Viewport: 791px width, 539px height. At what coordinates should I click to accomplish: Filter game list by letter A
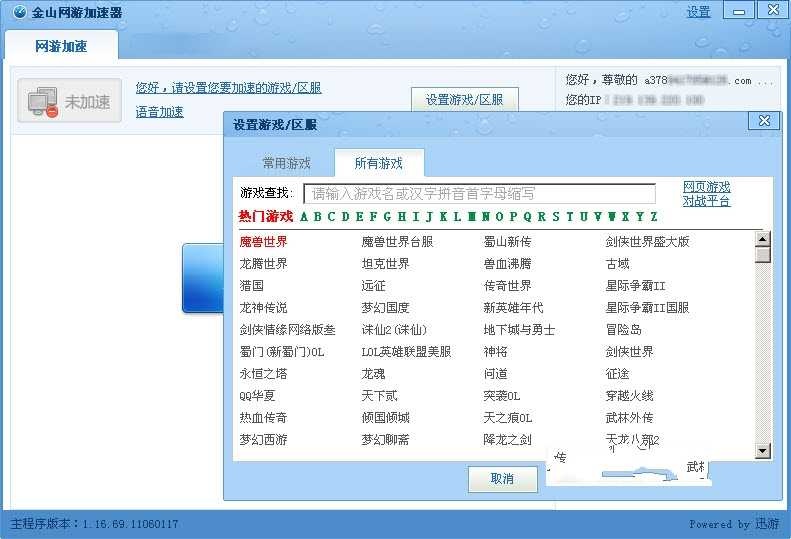pyautogui.click(x=304, y=217)
